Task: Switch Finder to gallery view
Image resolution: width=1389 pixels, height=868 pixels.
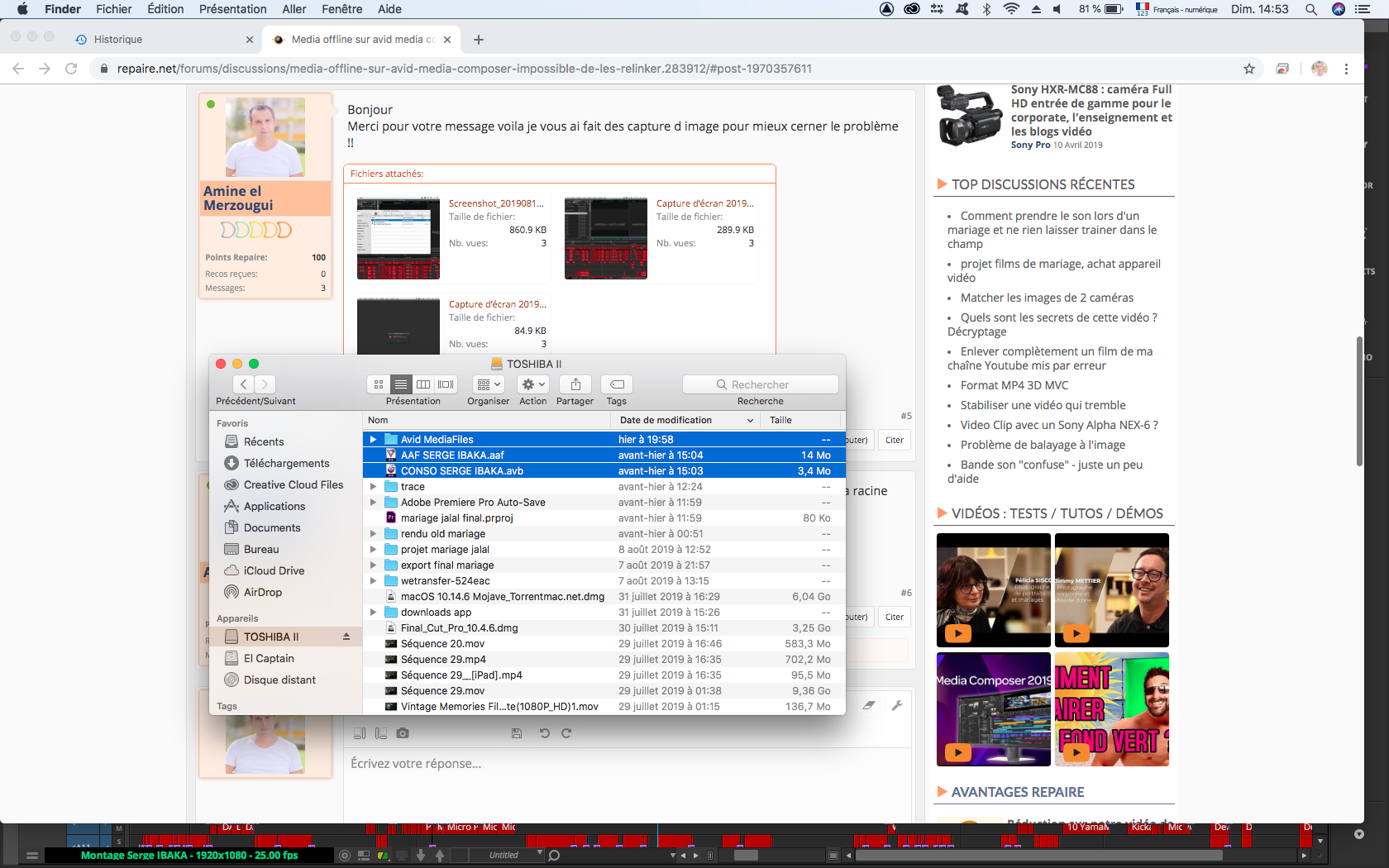Action: click(446, 384)
